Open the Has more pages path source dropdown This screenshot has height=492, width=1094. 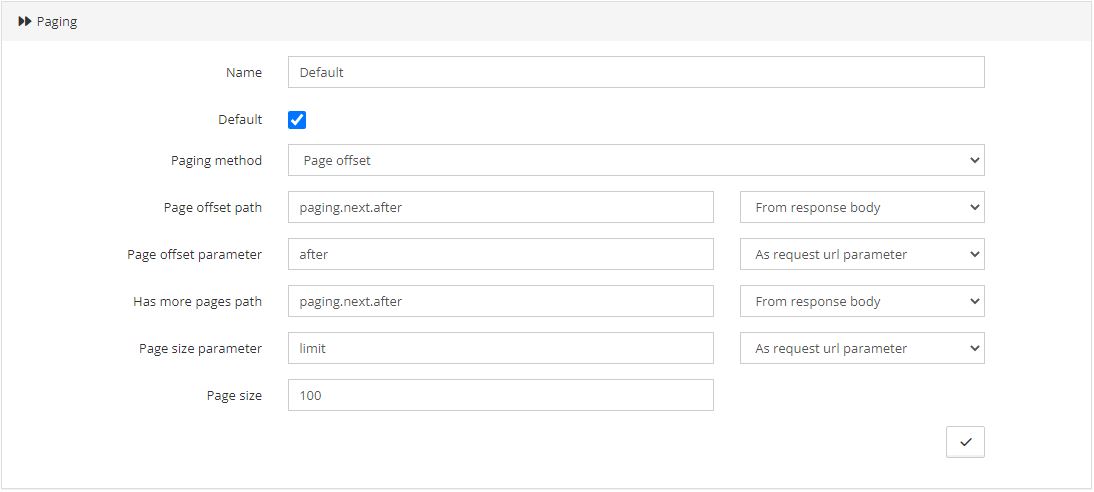(x=862, y=301)
